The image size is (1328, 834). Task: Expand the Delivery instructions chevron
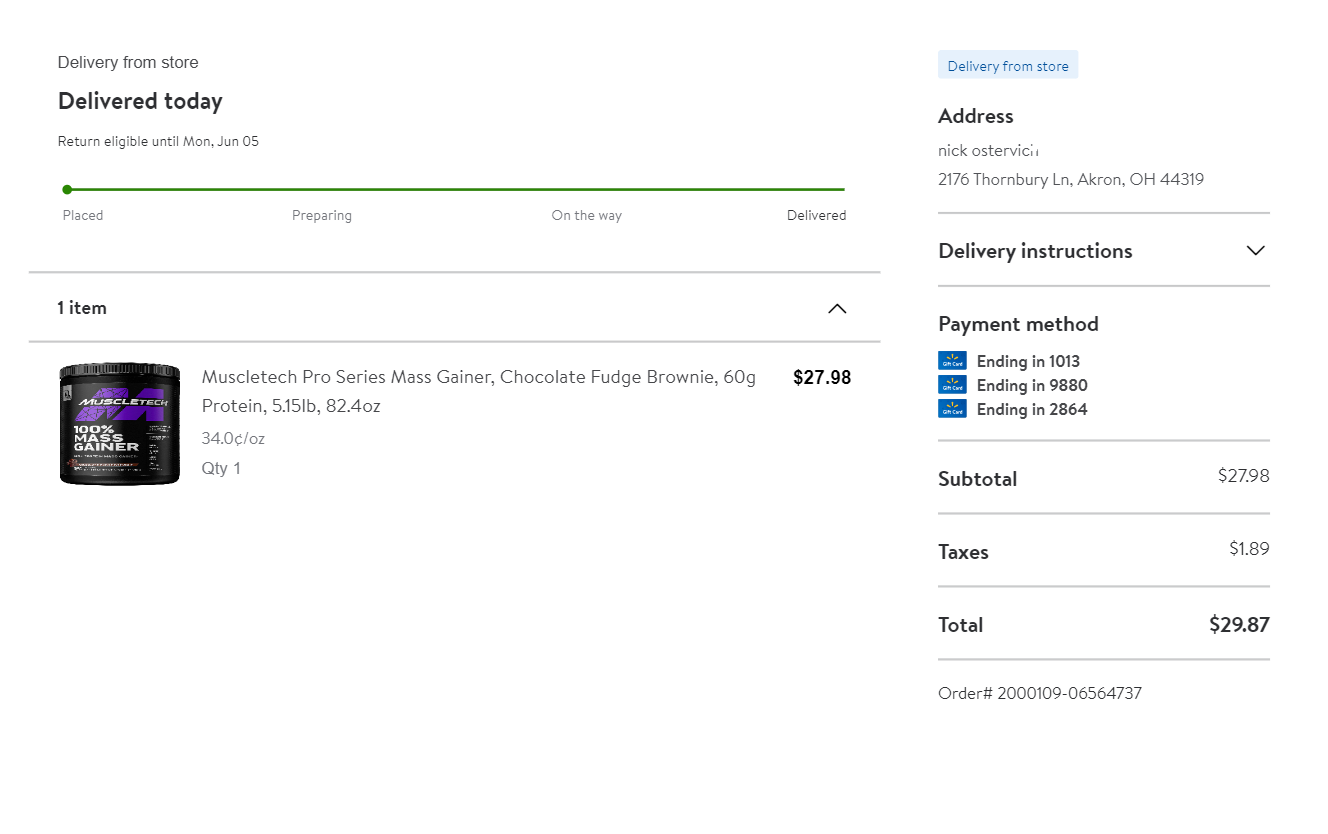click(1256, 251)
